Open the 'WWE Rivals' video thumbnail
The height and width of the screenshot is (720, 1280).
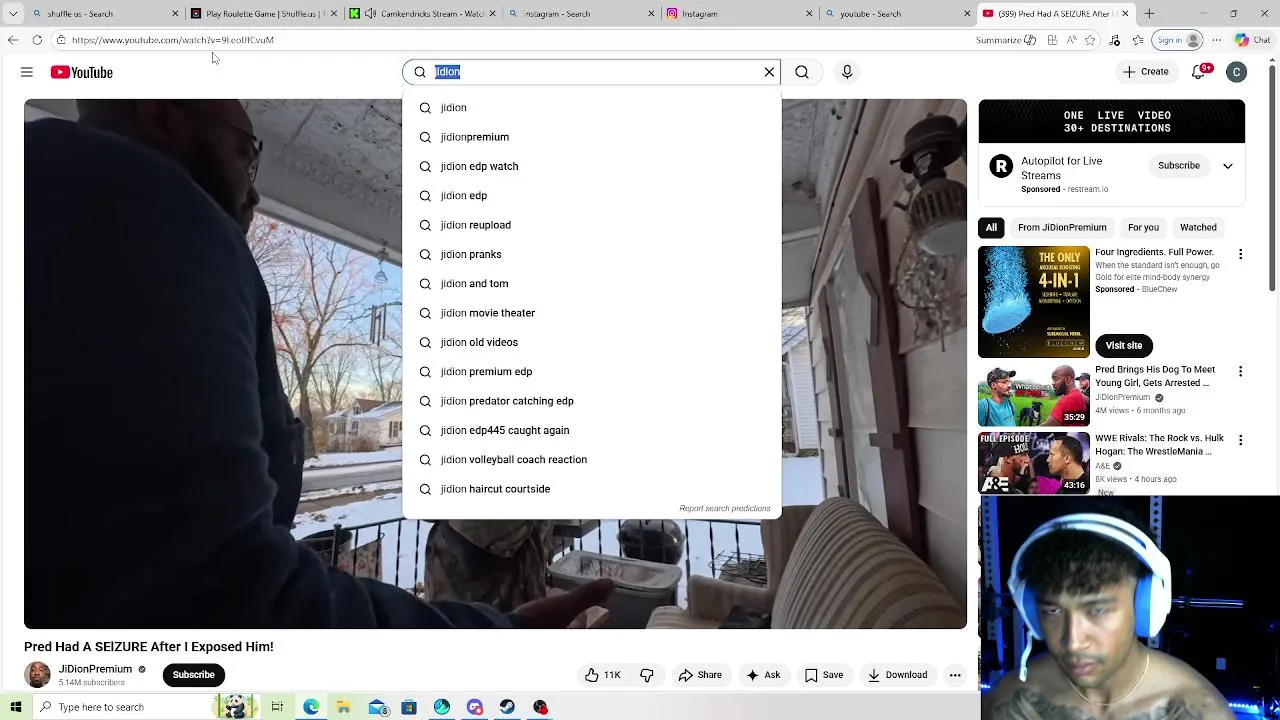pos(1034,463)
